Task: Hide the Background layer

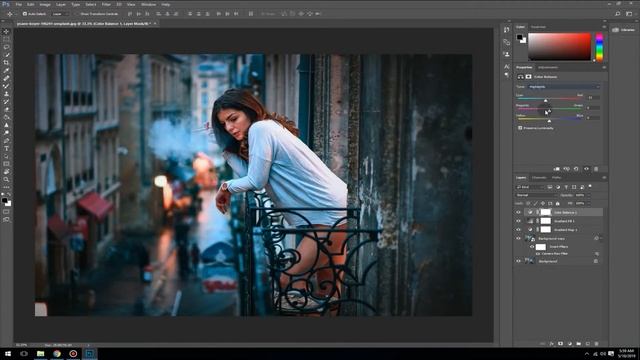Action: 518,261
